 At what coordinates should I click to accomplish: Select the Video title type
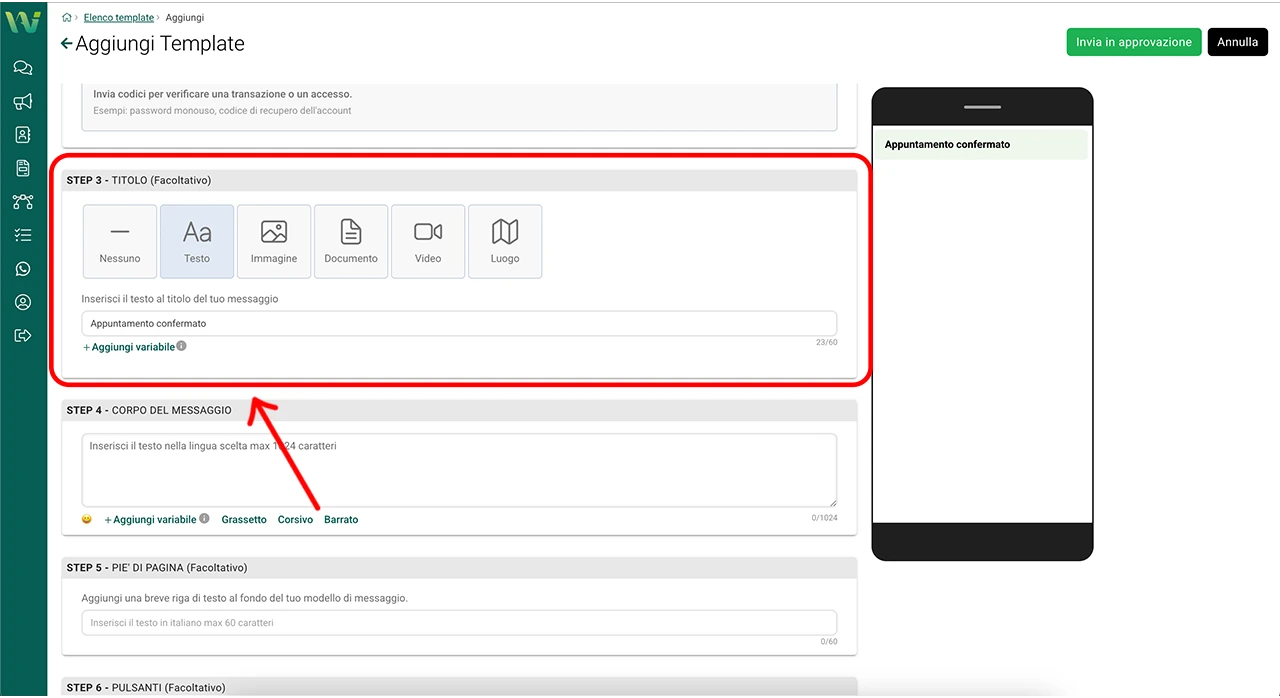click(x=428, y=241)
